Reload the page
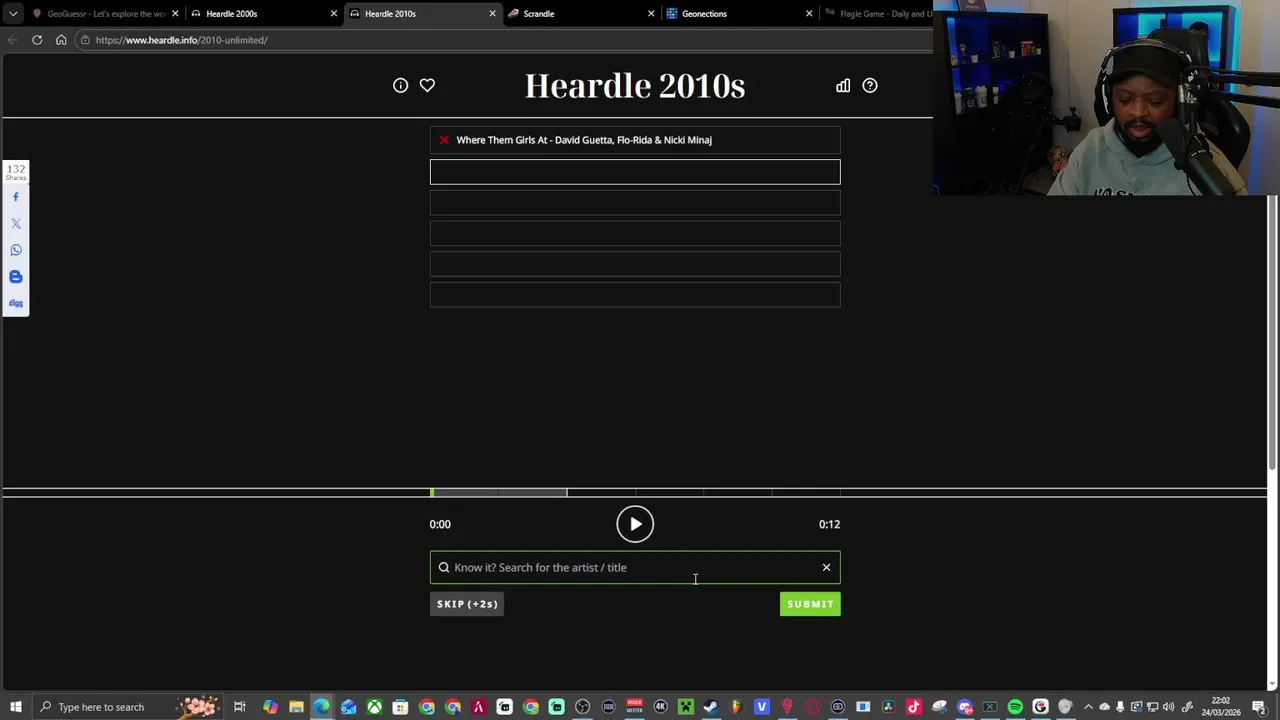This screenshot has width=1280, height=720. click(x=37, y=40)
